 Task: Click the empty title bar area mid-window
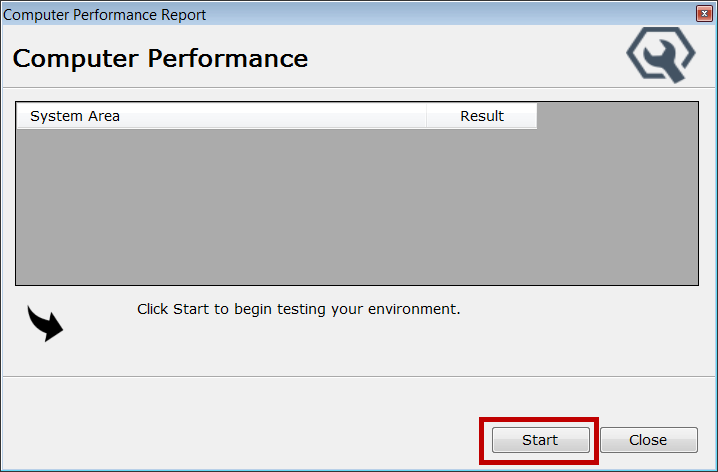coord(450,15)
